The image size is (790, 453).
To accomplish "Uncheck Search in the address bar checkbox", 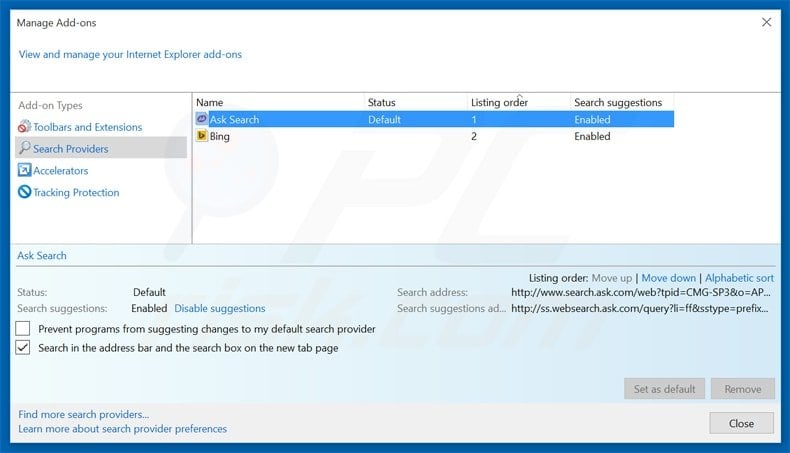I will [x=23, y=347].
